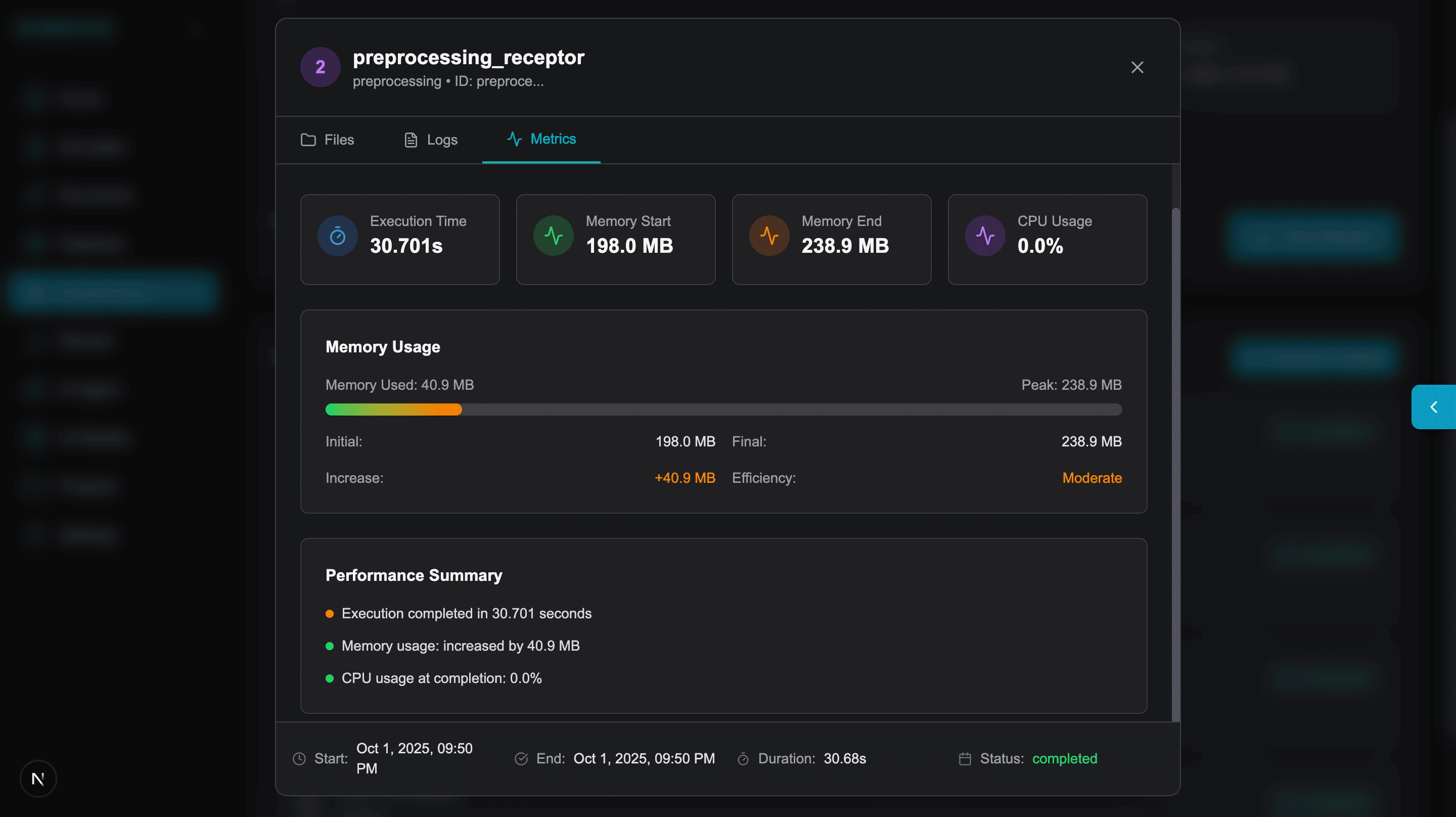Click the Files folder icon
The image size is (1456, 817).
coord(308,139)
